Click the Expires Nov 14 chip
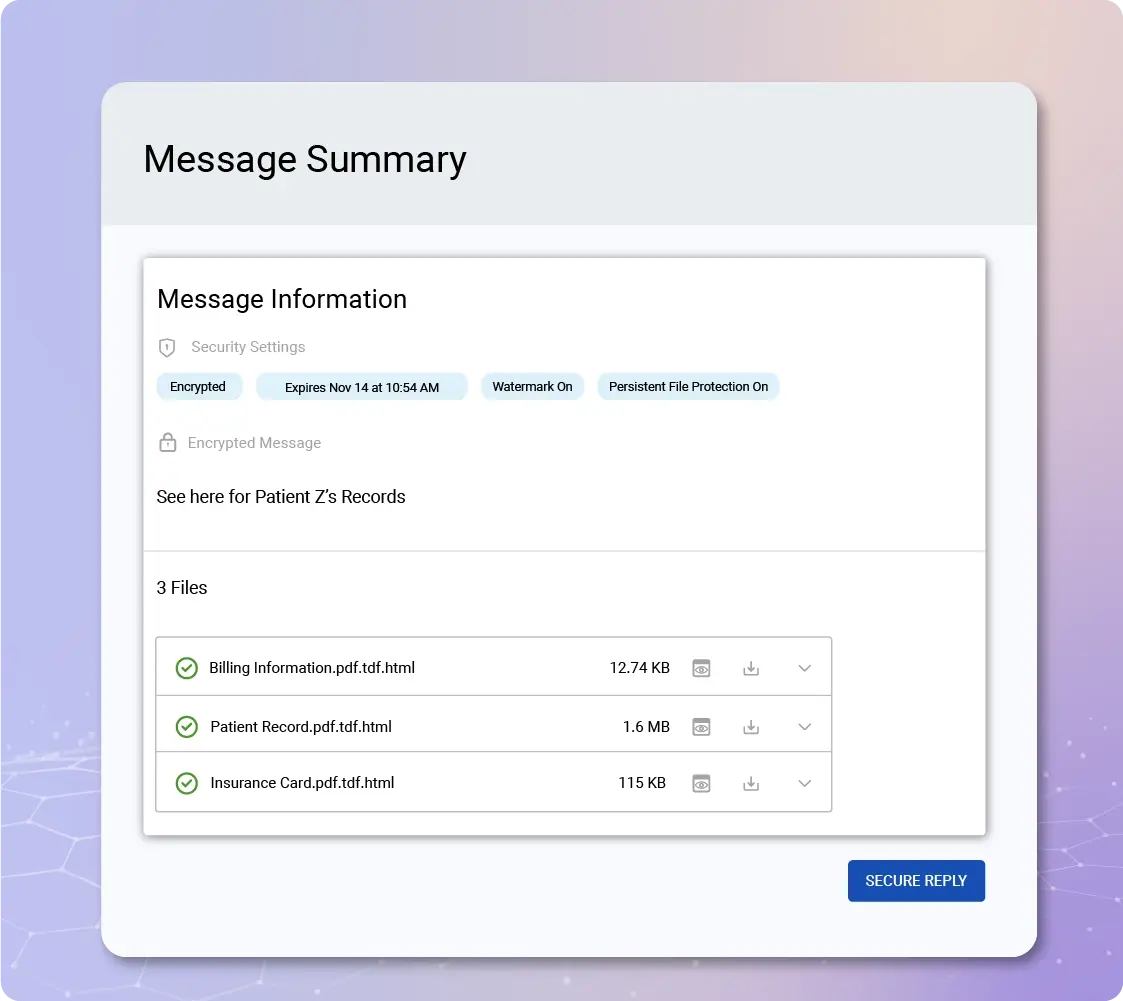Screen dimensions: 1123x1001 362,386
